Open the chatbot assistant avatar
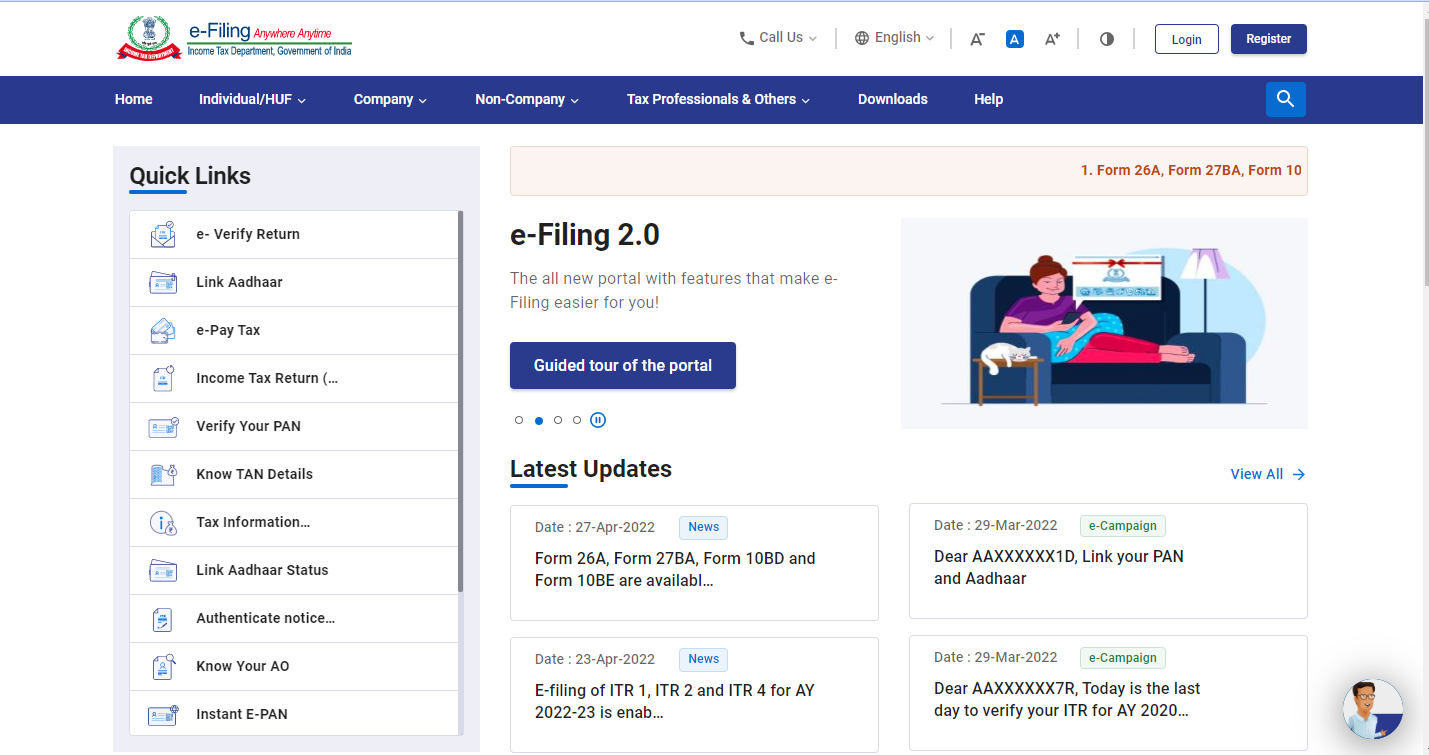The height and width of the screenshot is (755, 1429). [1373, 709]
